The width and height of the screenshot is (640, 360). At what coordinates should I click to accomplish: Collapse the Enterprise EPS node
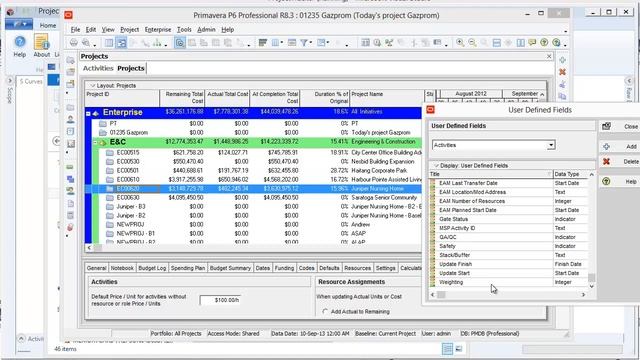88,113
